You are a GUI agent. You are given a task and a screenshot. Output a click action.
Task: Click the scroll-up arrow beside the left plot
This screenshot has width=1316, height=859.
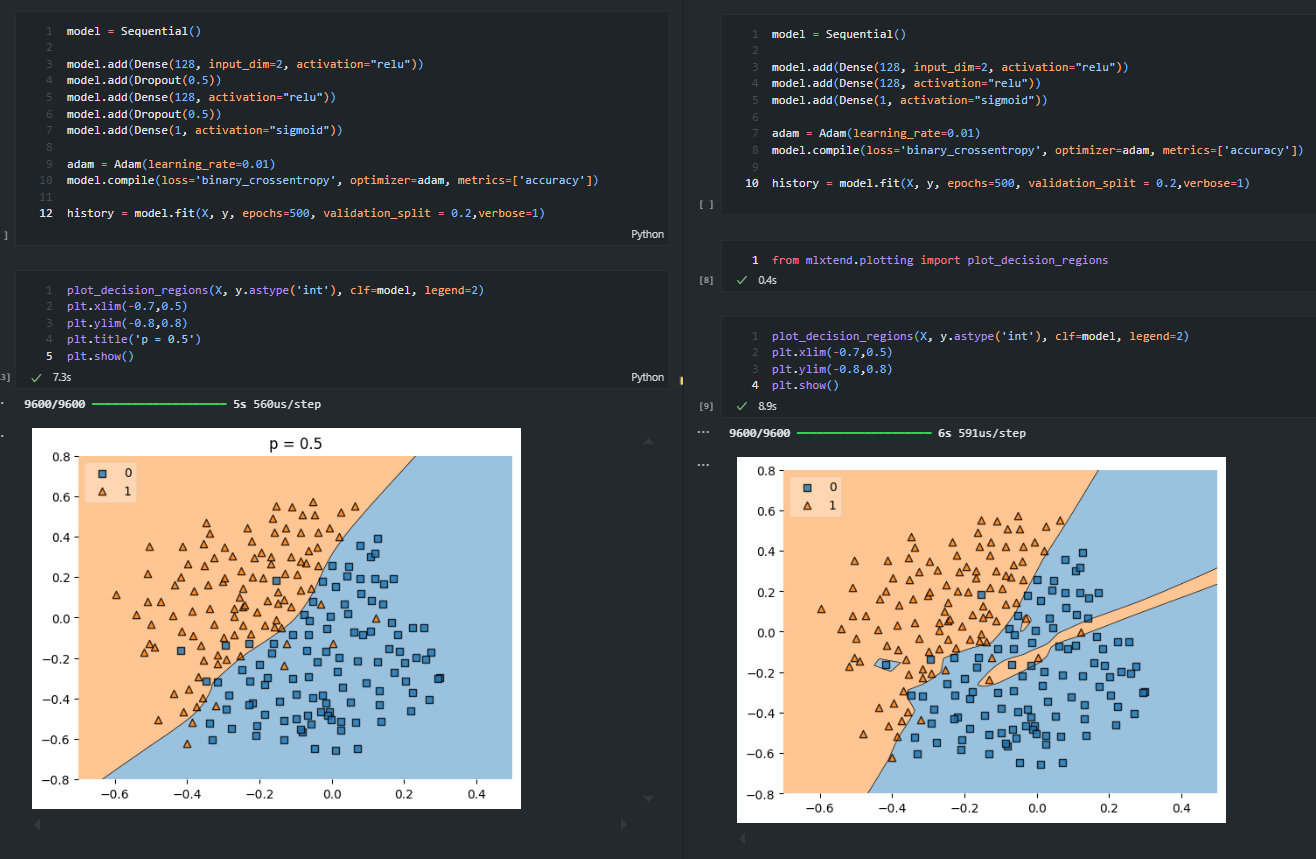648,440
